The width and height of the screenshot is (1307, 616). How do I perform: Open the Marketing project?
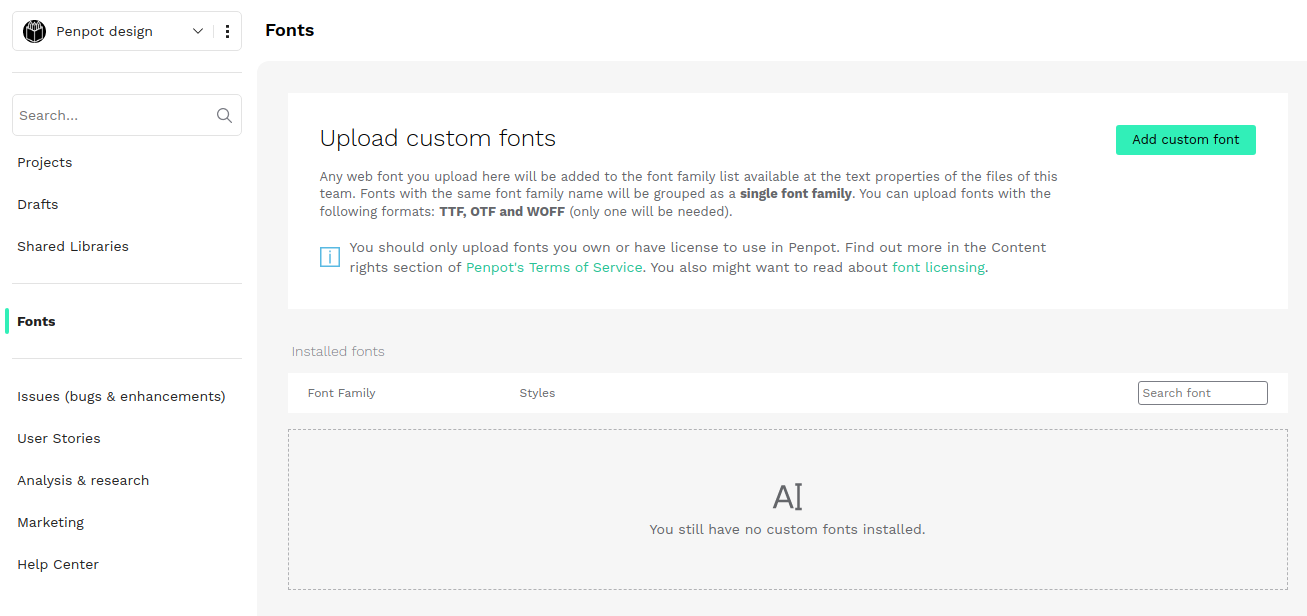(51, 522)
